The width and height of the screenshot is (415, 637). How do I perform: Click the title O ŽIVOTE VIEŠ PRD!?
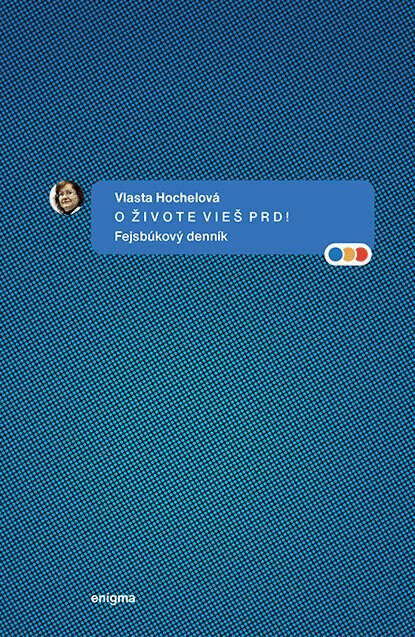click(x=202, y=216)
